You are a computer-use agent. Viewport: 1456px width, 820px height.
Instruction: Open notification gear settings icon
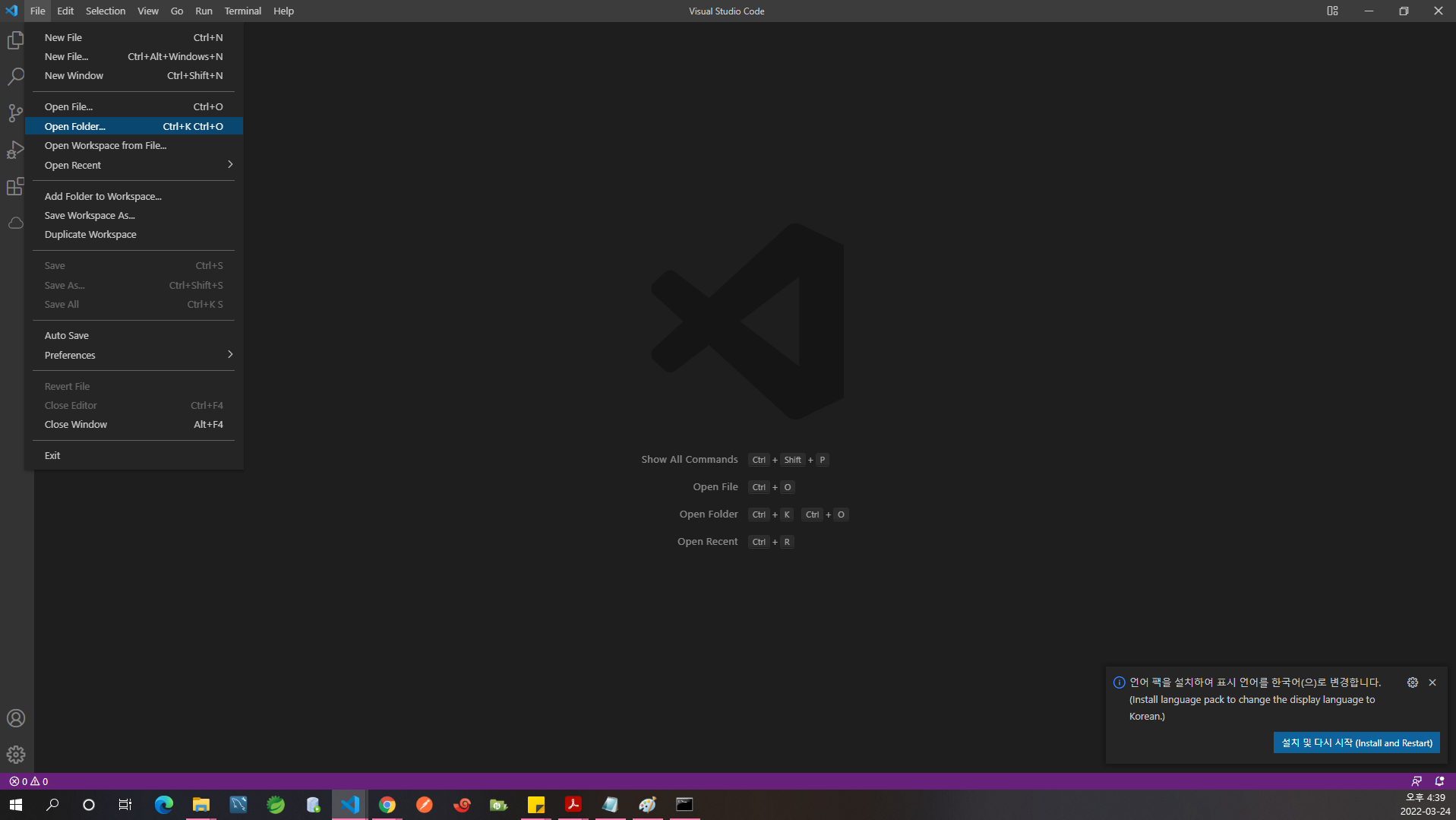pyautogui.click(x=1412, y=682)
